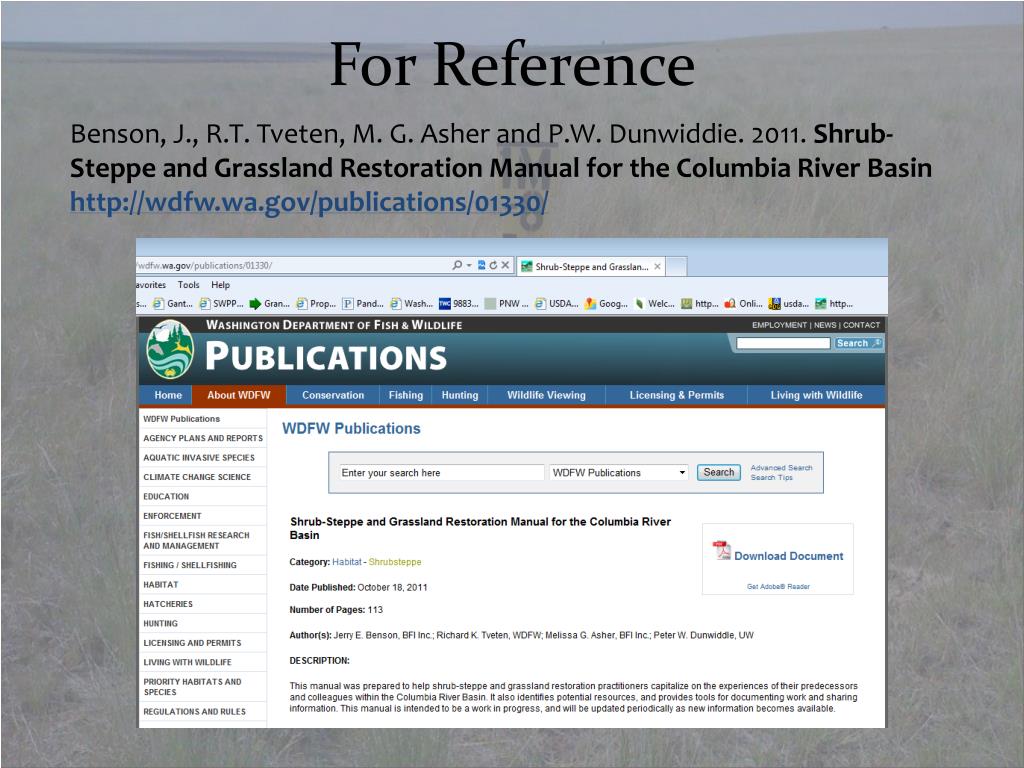Screen dimensions: 1024x768
Task: Open the Onli... favorites bookmark
Action: pyautogui.click(x=743, y=304)
